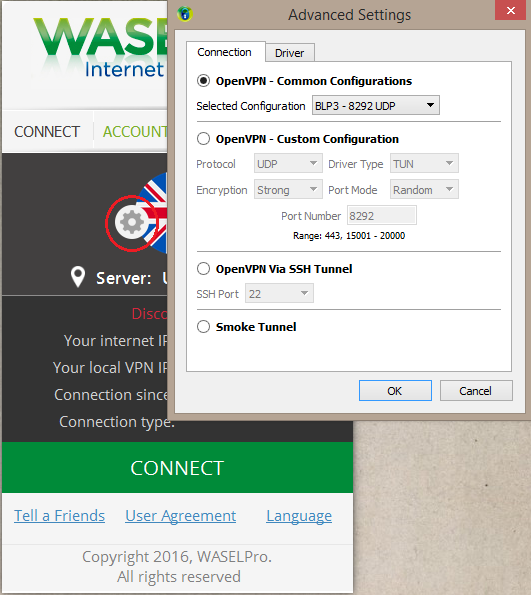
Task: Click the Advanced Settings window app icon
Action: (x=185, y=14)
